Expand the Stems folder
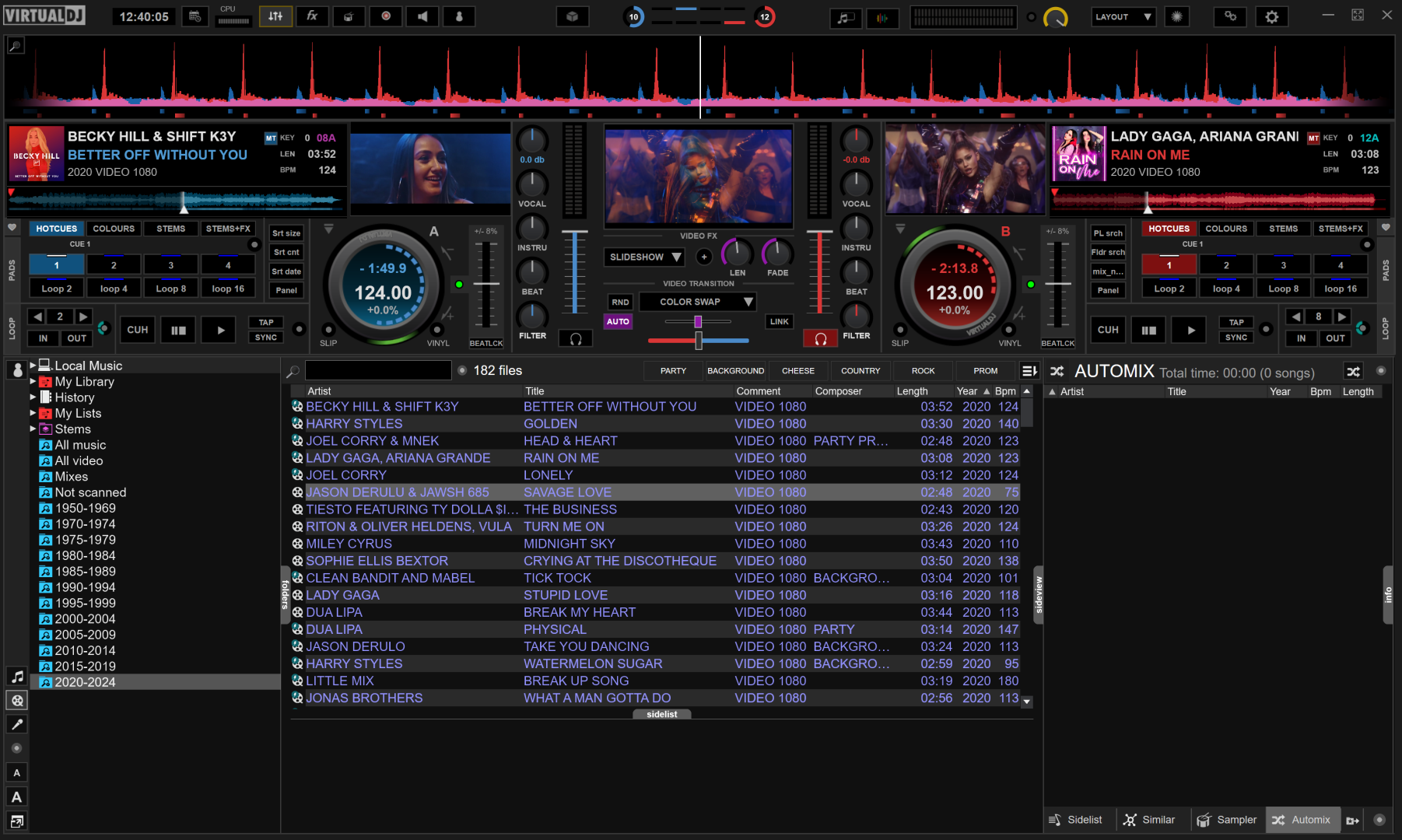The height and width of the screenshot is (840, 1402). 33,429
